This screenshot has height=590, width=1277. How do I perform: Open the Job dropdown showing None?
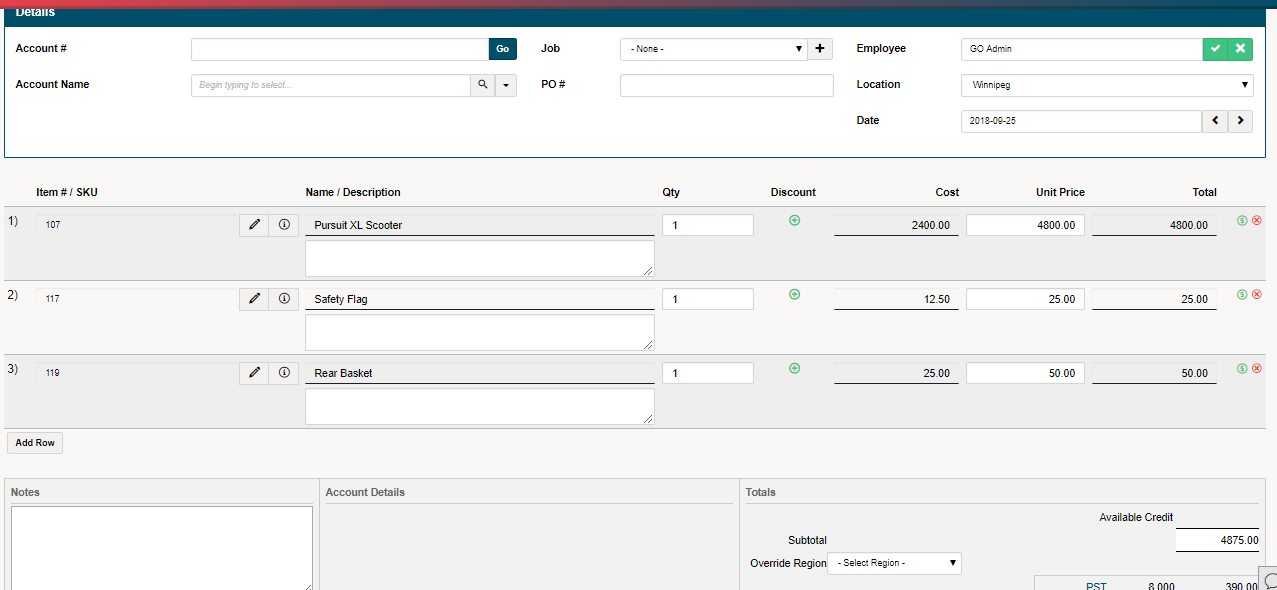712,48
